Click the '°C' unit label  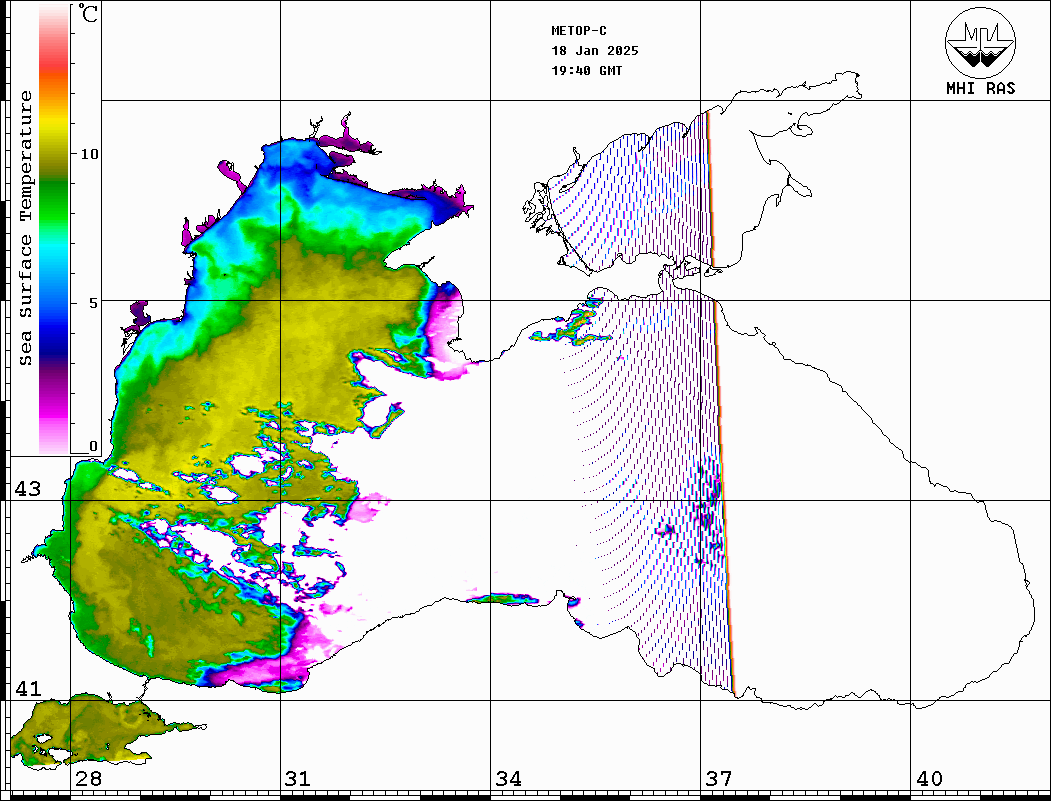[88, 13]
